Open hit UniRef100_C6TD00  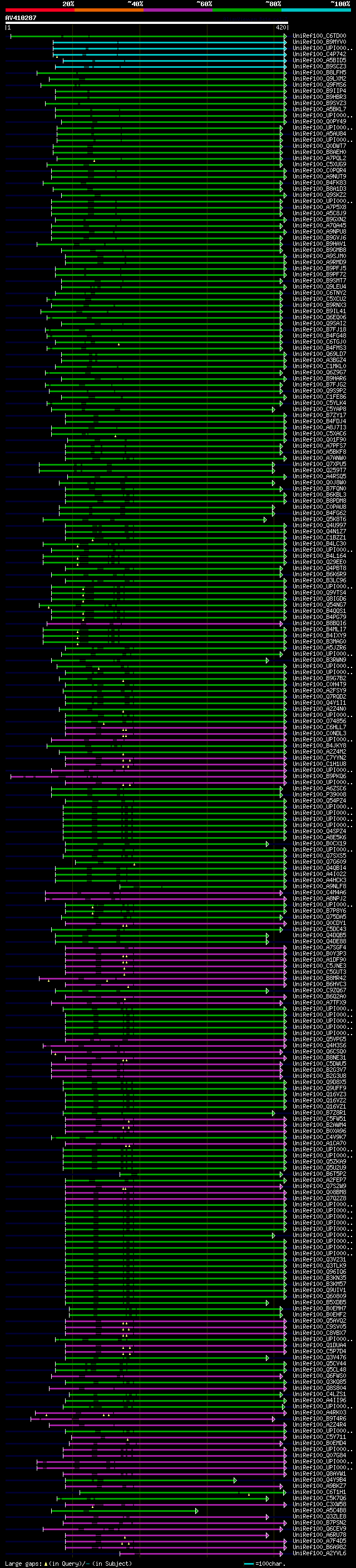[319, 36]
